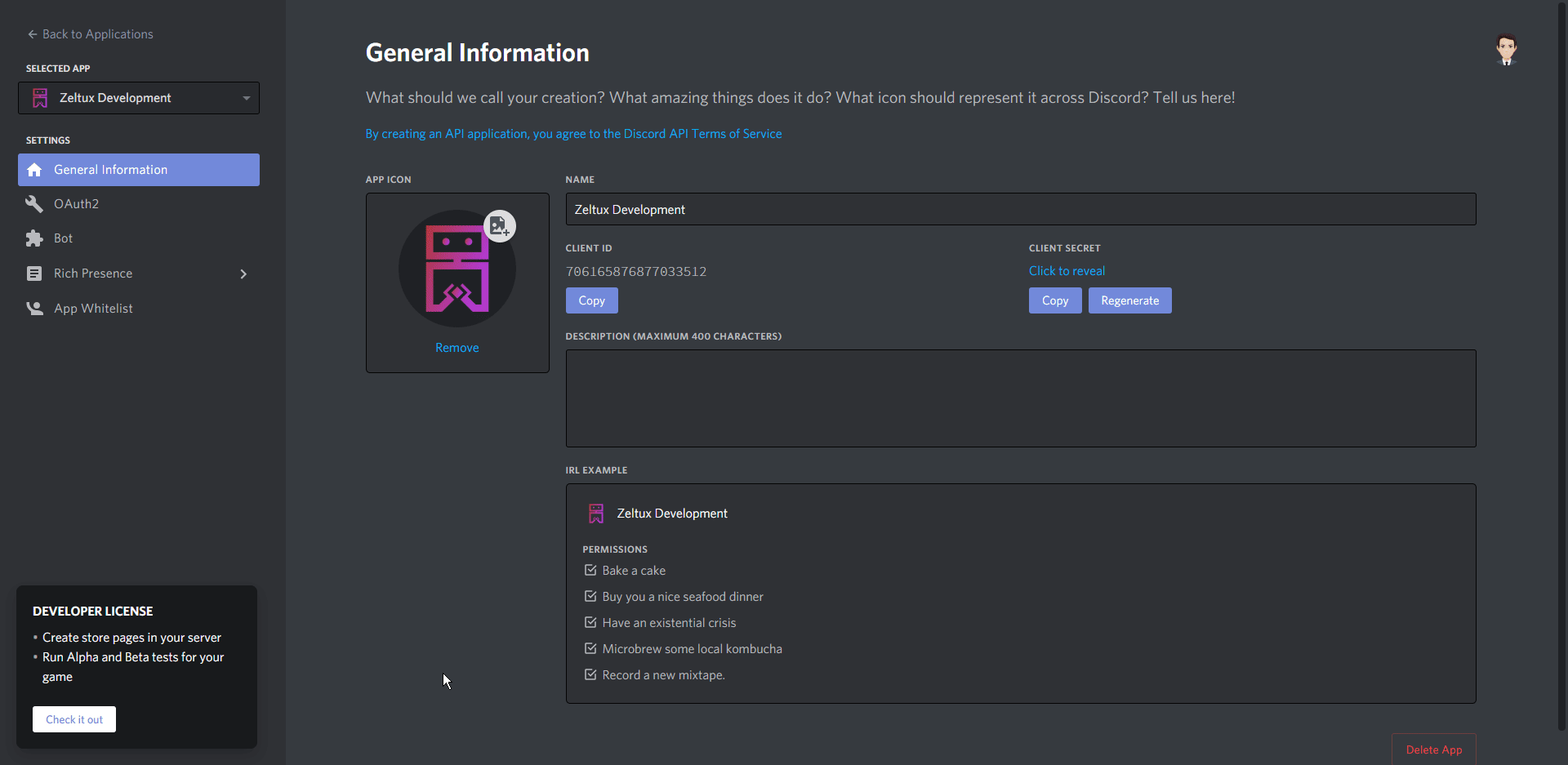The height and width of the screenshot is (765, 1568).
Task: Open the OAuth2 settings page
Action: (x=139, y=204)
